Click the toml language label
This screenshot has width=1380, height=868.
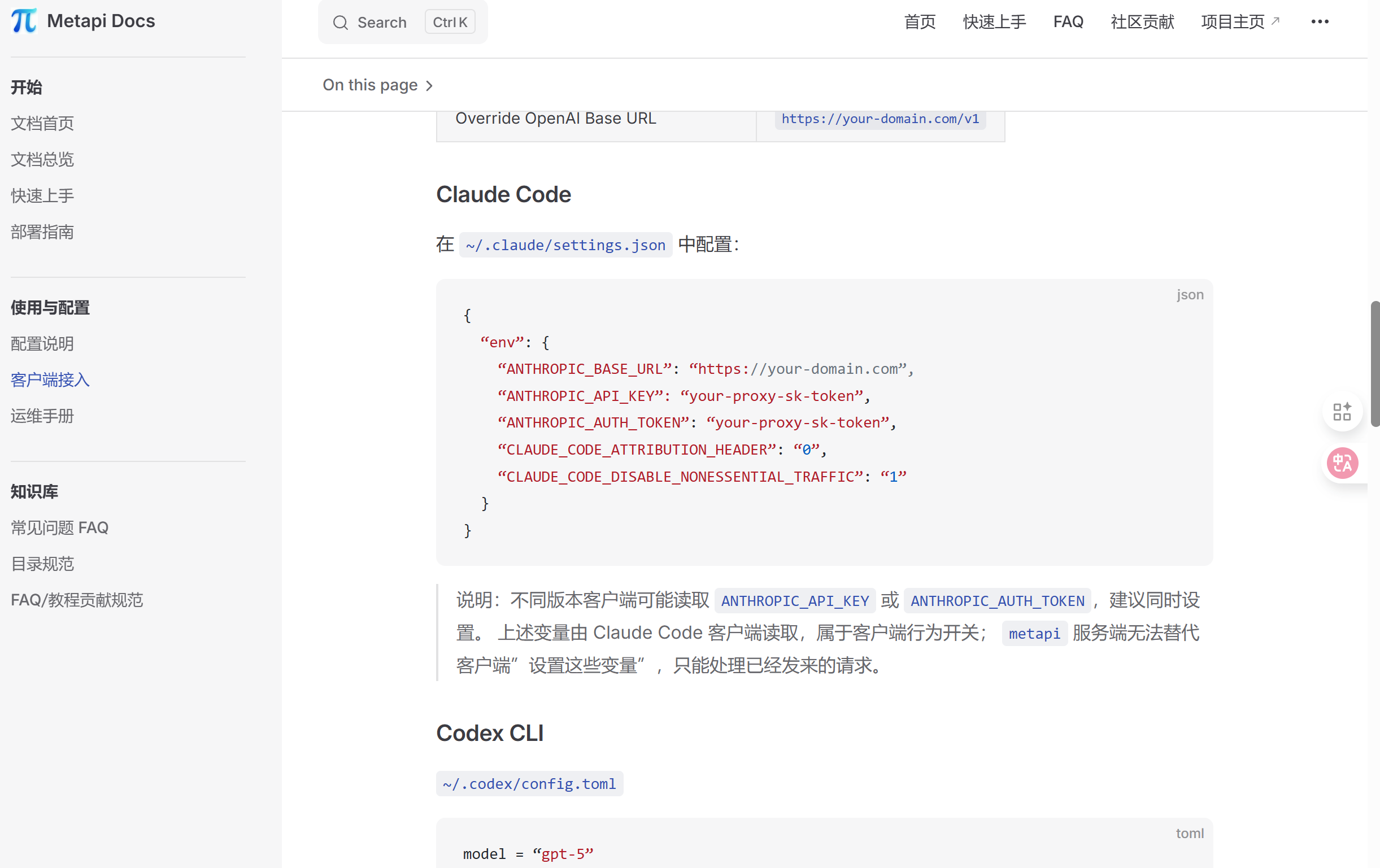(x=1190, y=834)
